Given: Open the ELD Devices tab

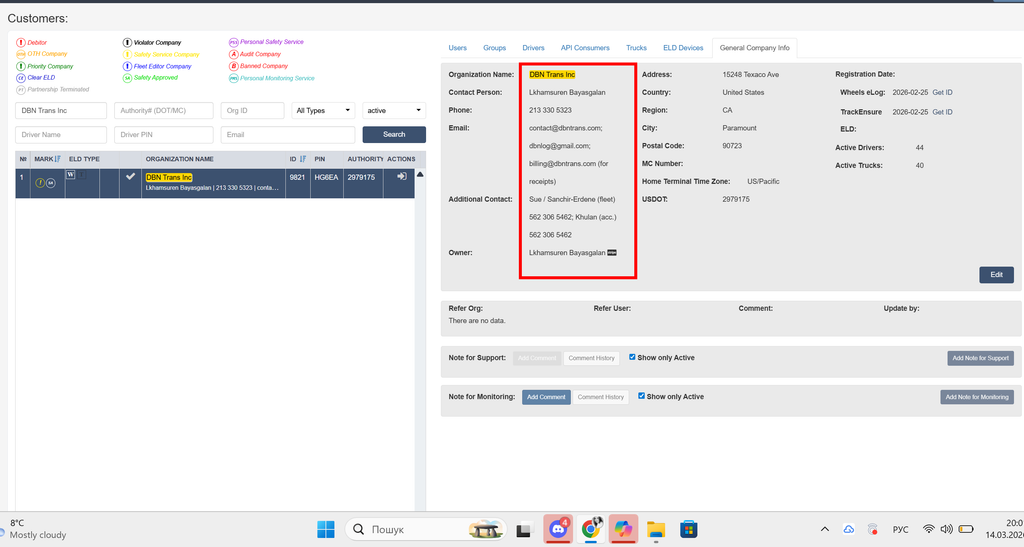Looking at the screenshot, I should (x=683, y=48).
